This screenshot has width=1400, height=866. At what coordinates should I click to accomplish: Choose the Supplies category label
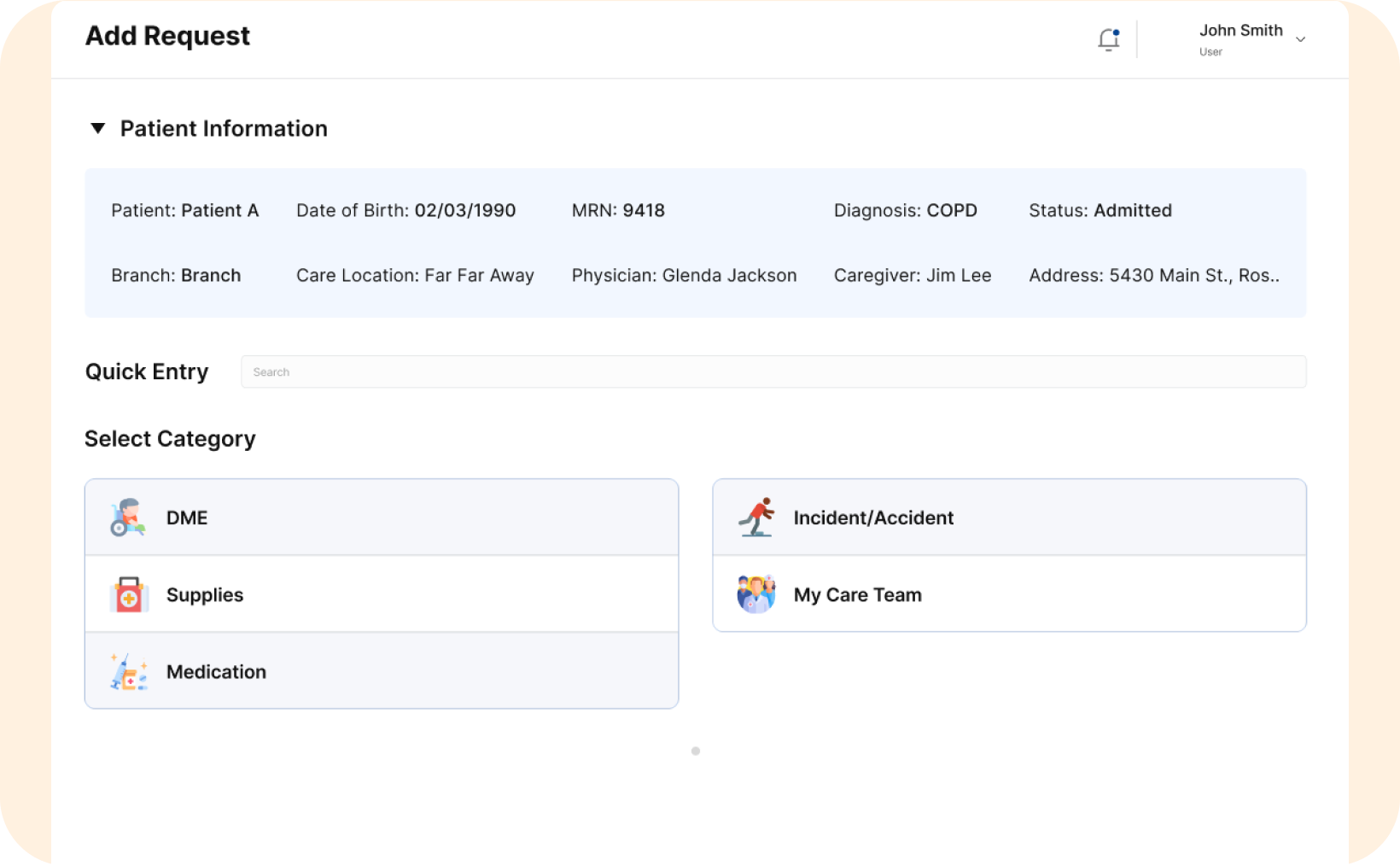point(205,594)
